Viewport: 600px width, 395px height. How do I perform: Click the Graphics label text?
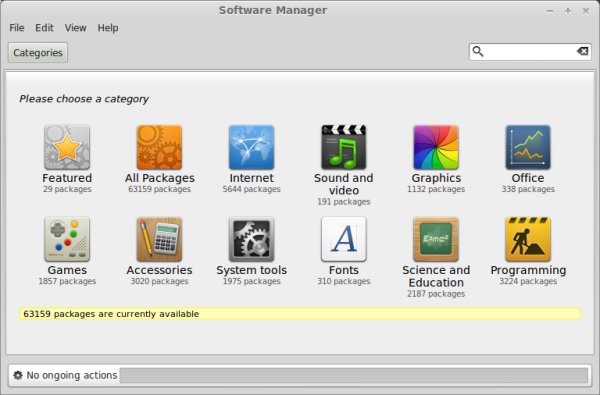click(436, 178)
